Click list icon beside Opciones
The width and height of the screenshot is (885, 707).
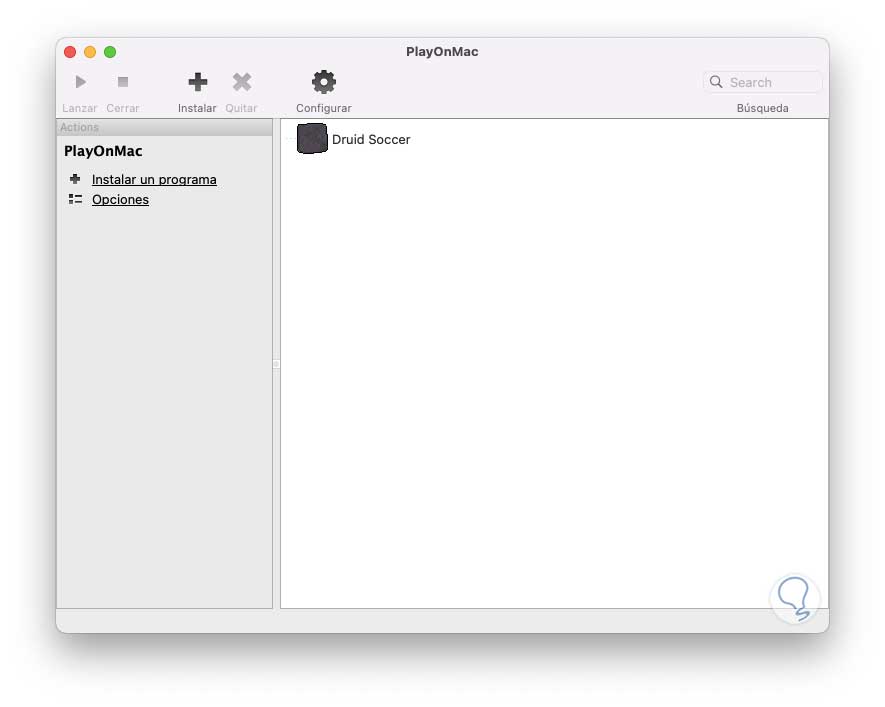pyautogui.click(x=75, y=199)
